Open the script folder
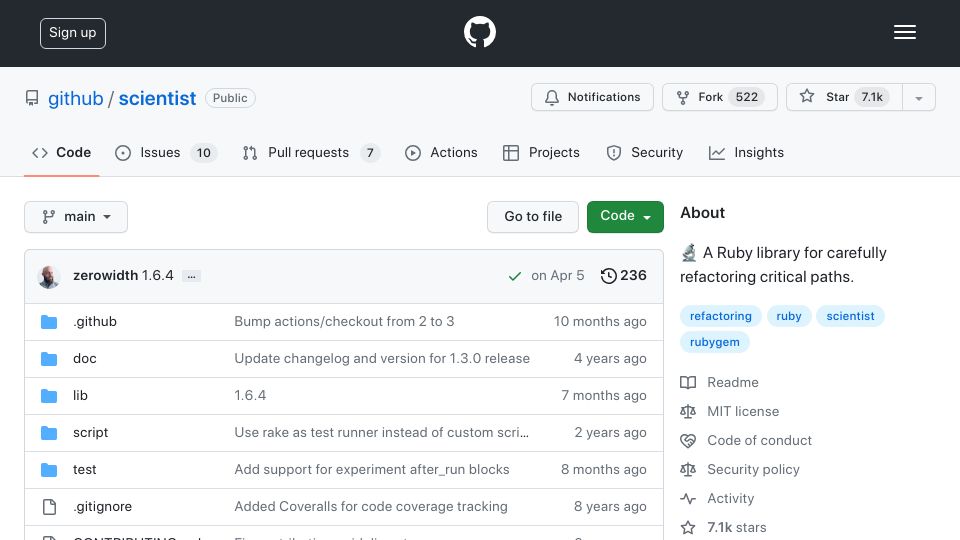The image size is (960, 540). (x=91, y=432)
